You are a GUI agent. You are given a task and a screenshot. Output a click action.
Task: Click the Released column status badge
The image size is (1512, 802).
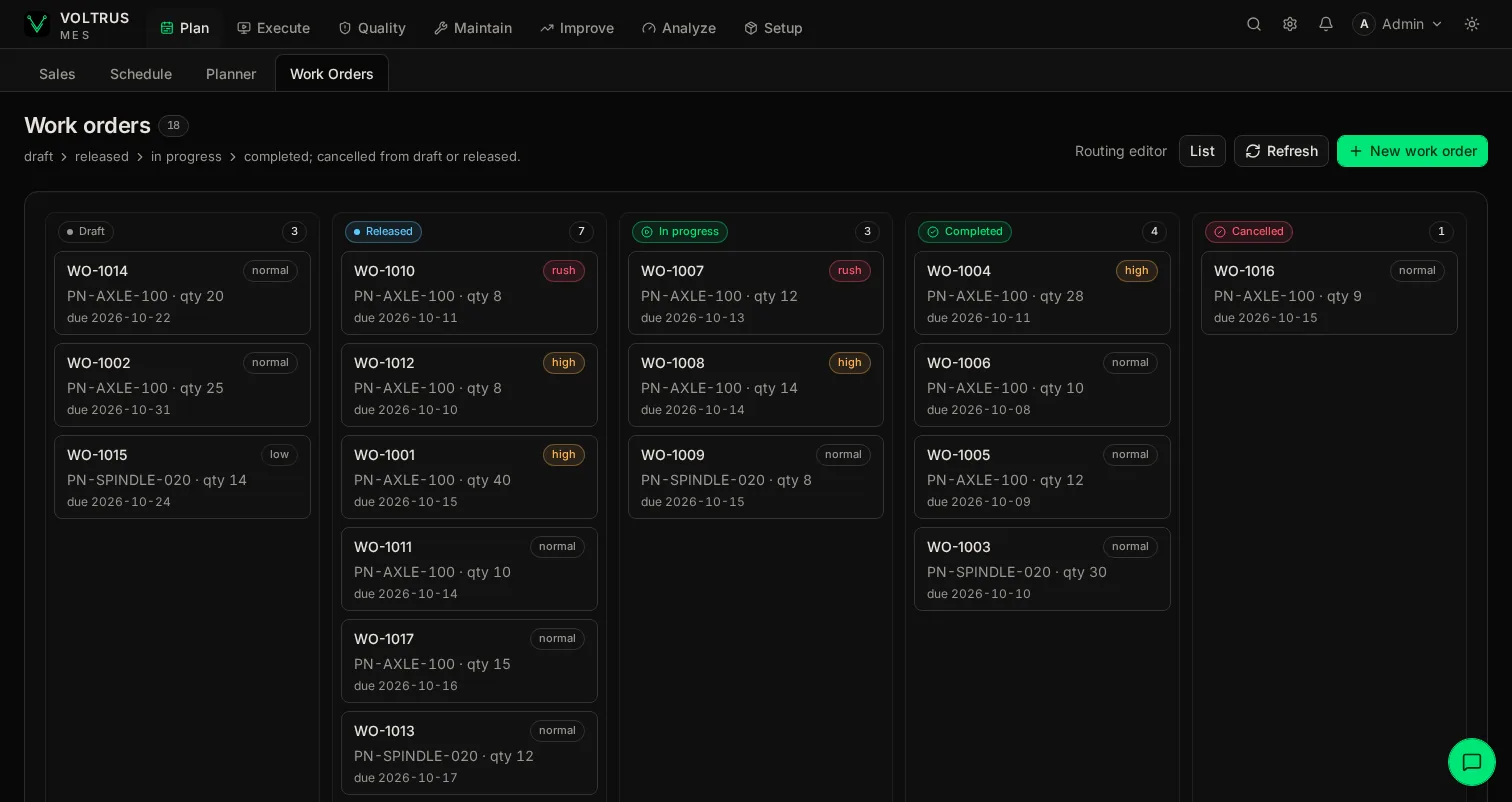pyautogui.click(x=383, y=232)
